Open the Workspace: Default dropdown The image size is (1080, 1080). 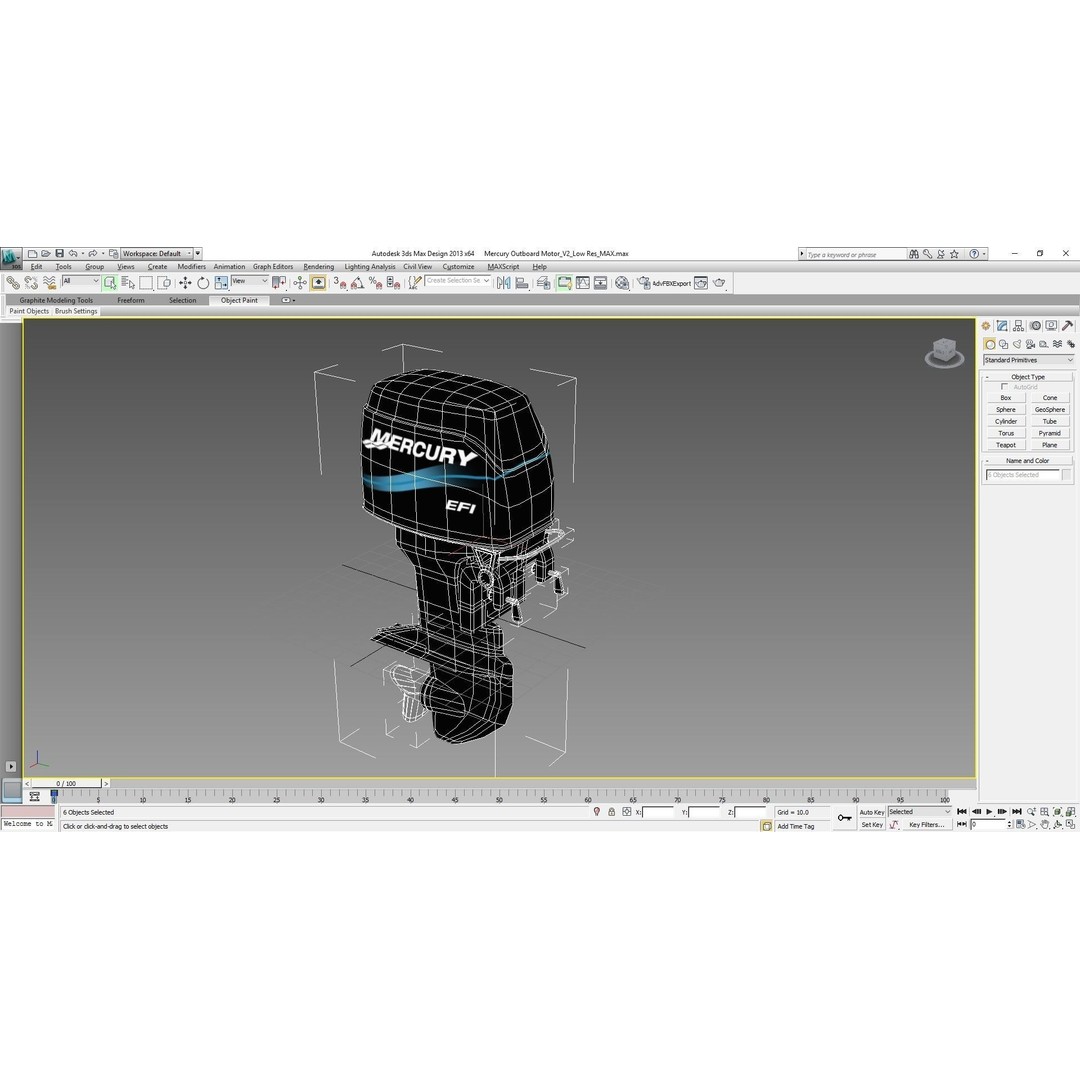click(157, 253)
